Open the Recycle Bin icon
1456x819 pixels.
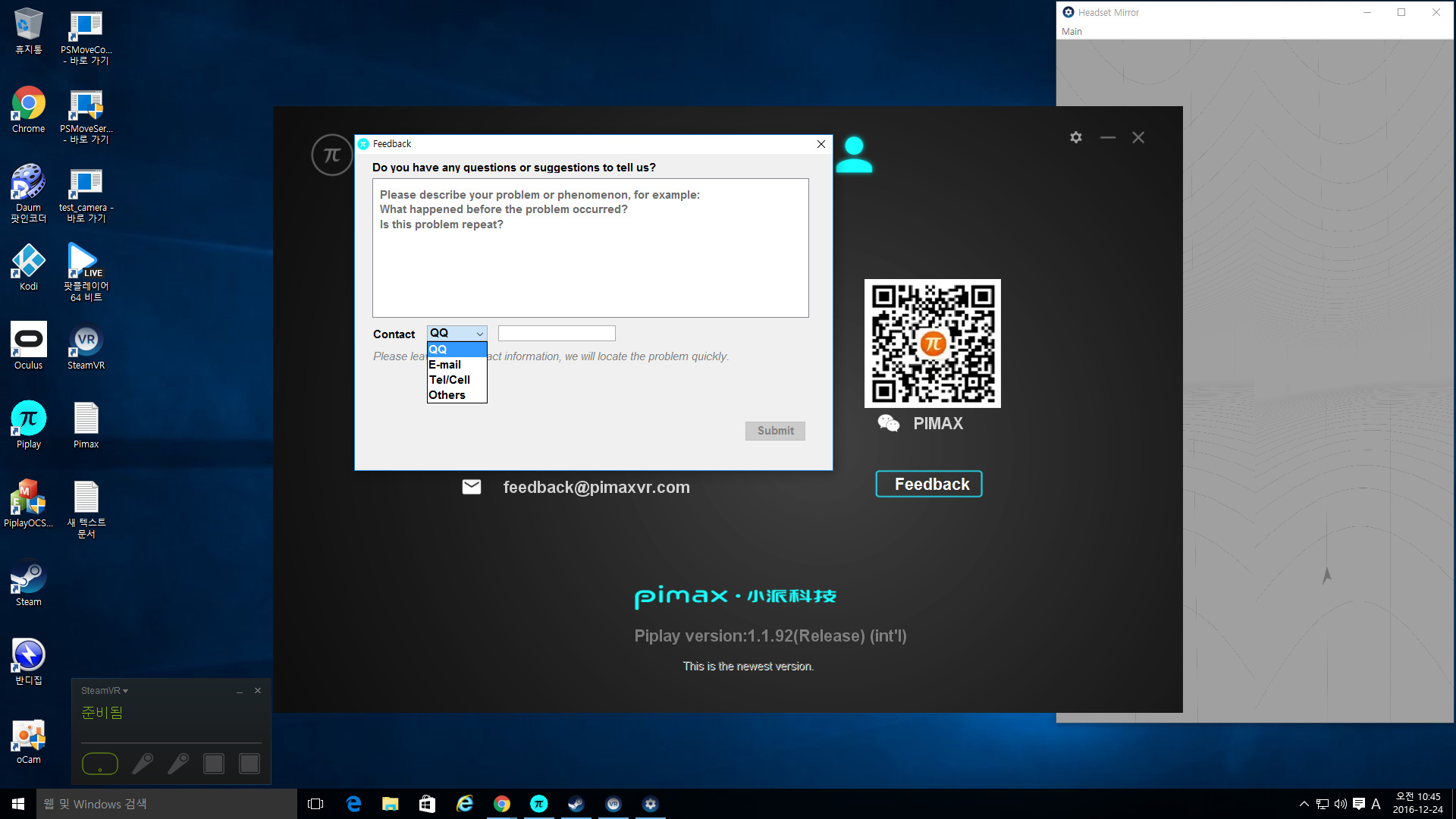coord(28,31)
